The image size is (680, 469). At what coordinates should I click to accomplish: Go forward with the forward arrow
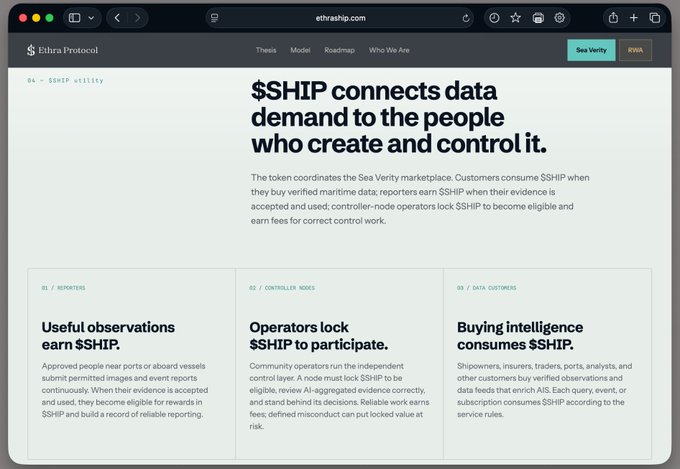(x=137, y=18)
